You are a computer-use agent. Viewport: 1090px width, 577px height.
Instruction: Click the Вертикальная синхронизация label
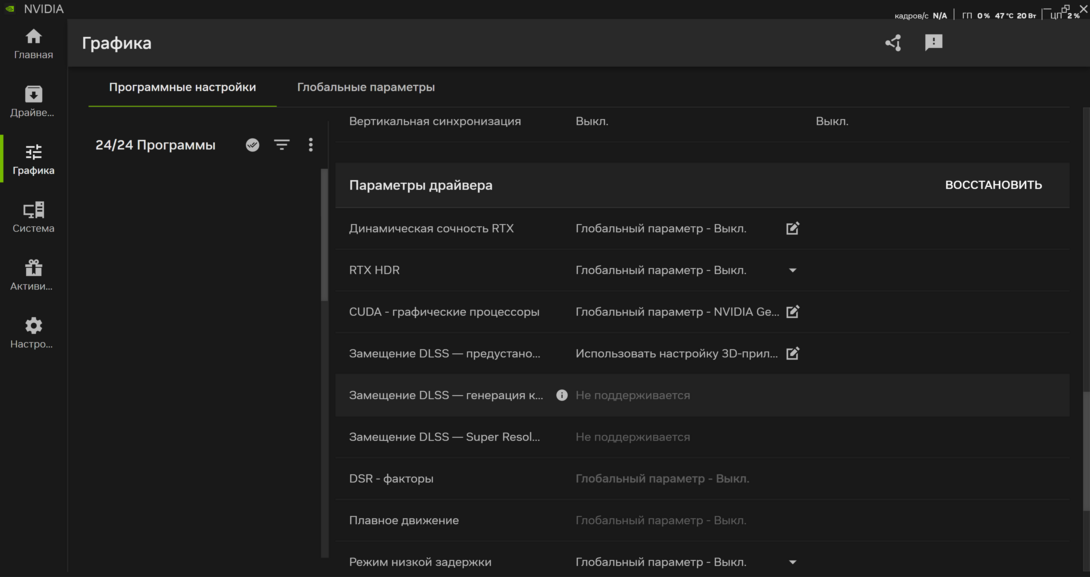[435, 121]
